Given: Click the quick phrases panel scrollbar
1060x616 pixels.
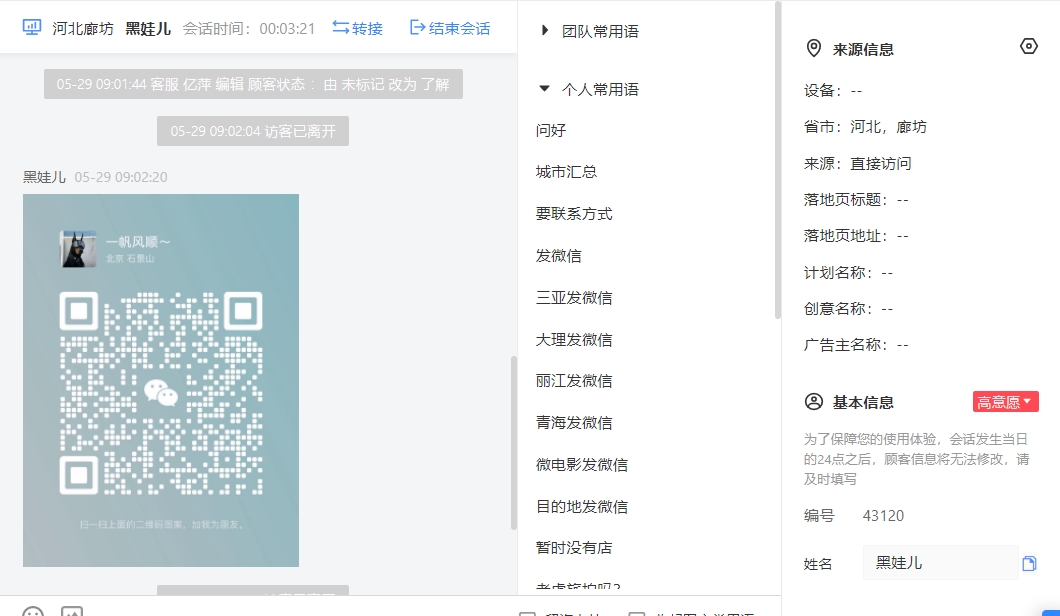Looking at the screenshot, I should click(x=777, y=160).
